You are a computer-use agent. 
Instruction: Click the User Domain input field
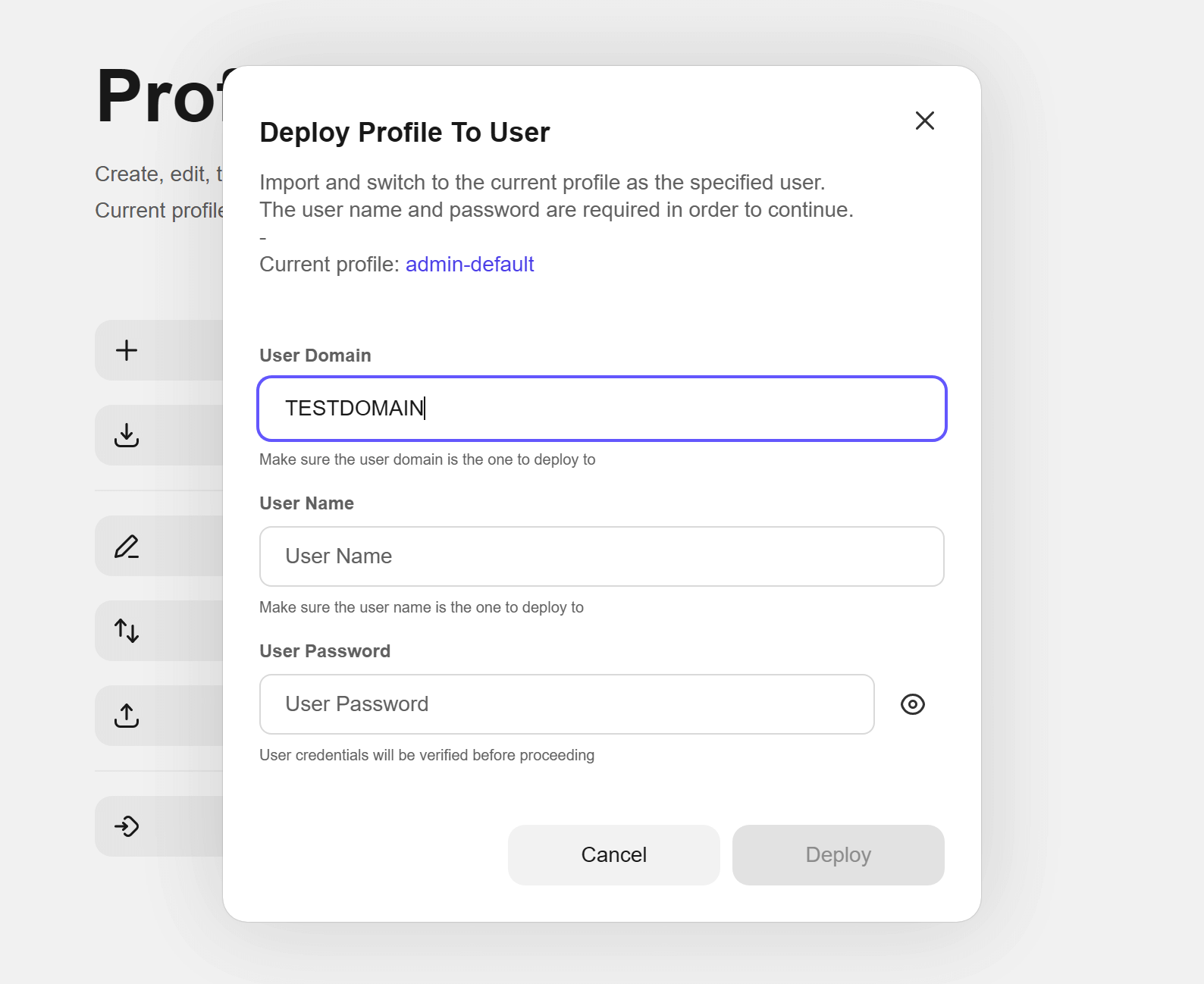tap(602, 409)
